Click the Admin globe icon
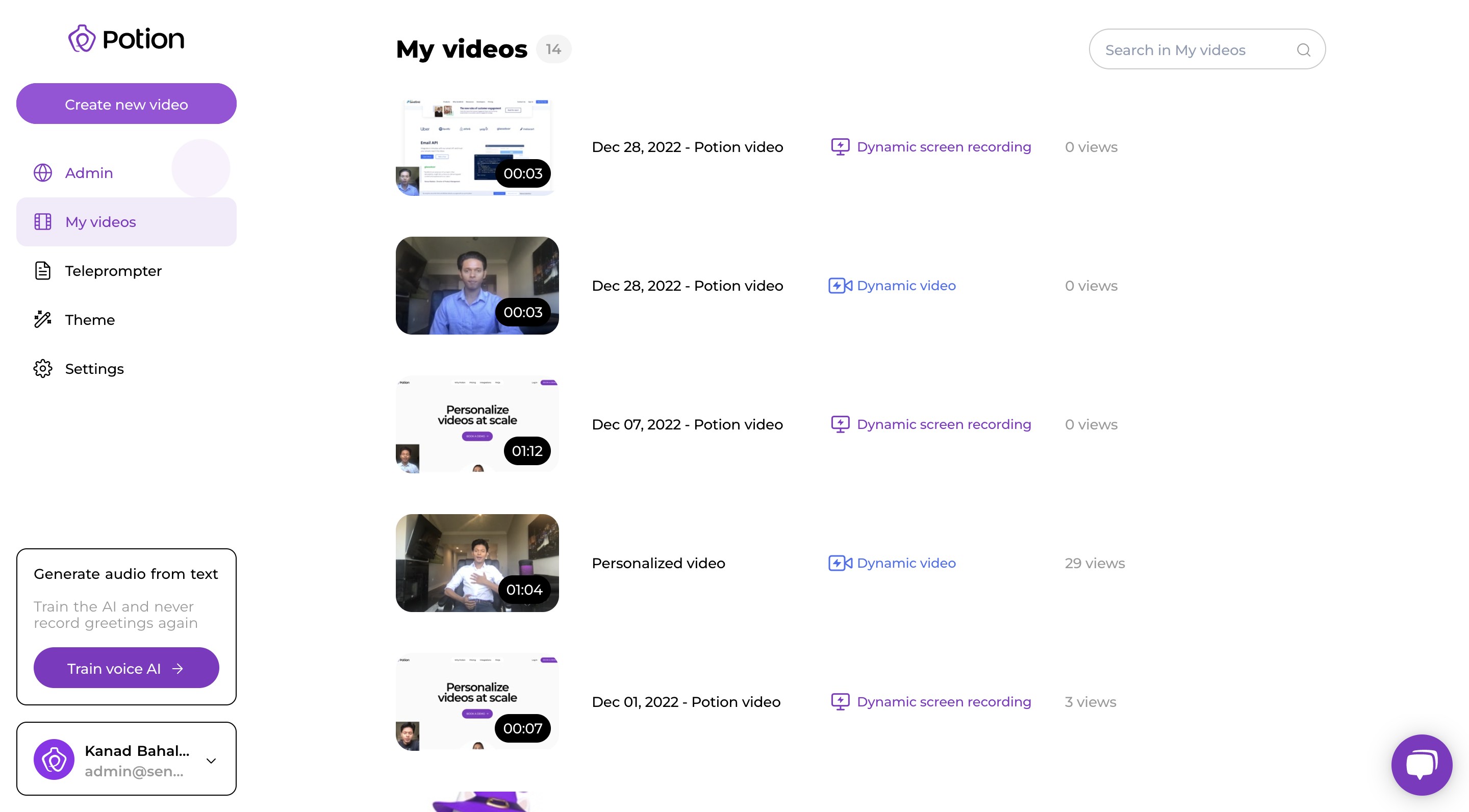 tap(43, 173)
